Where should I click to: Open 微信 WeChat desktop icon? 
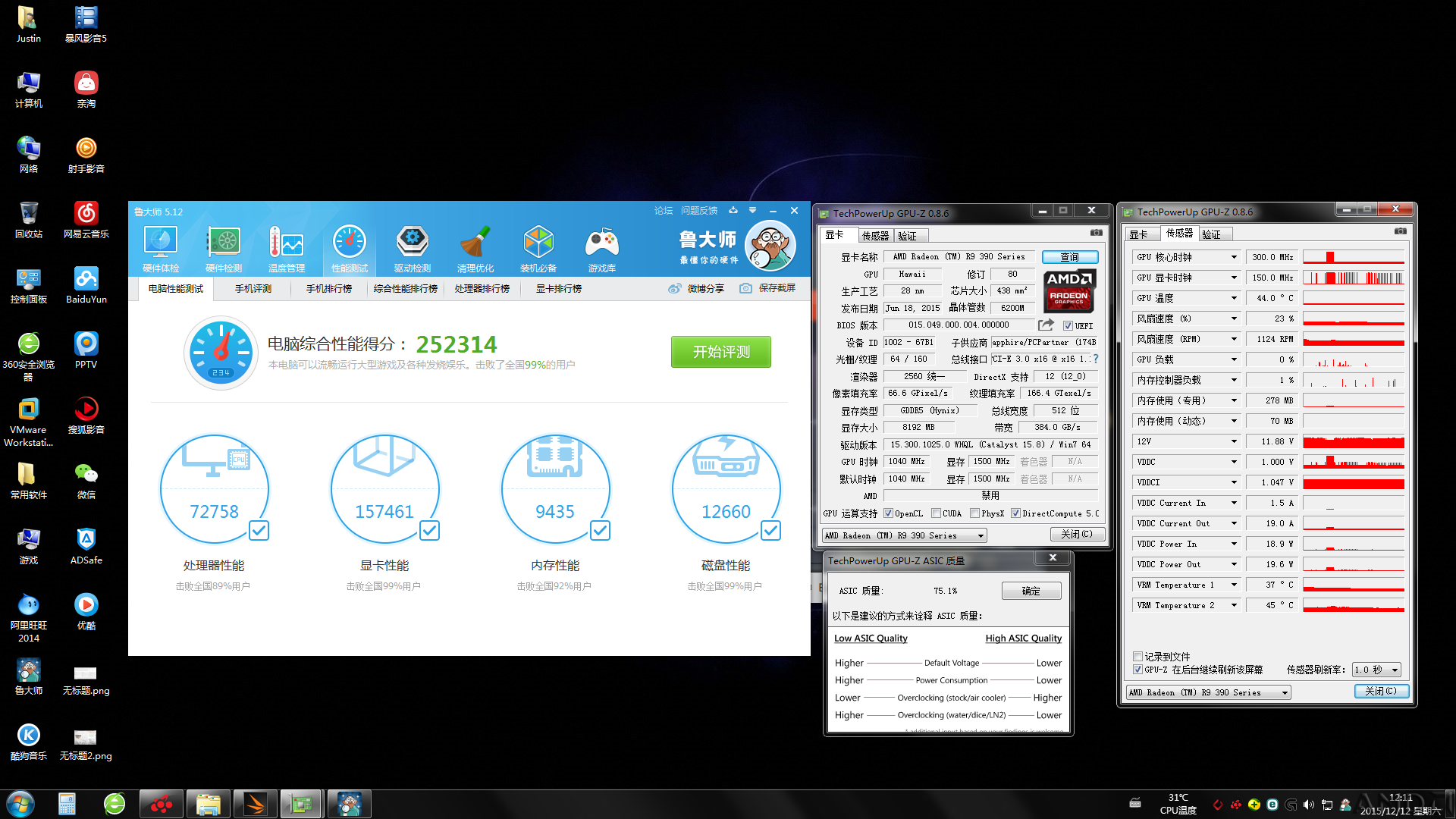click(x=86, y=482)
